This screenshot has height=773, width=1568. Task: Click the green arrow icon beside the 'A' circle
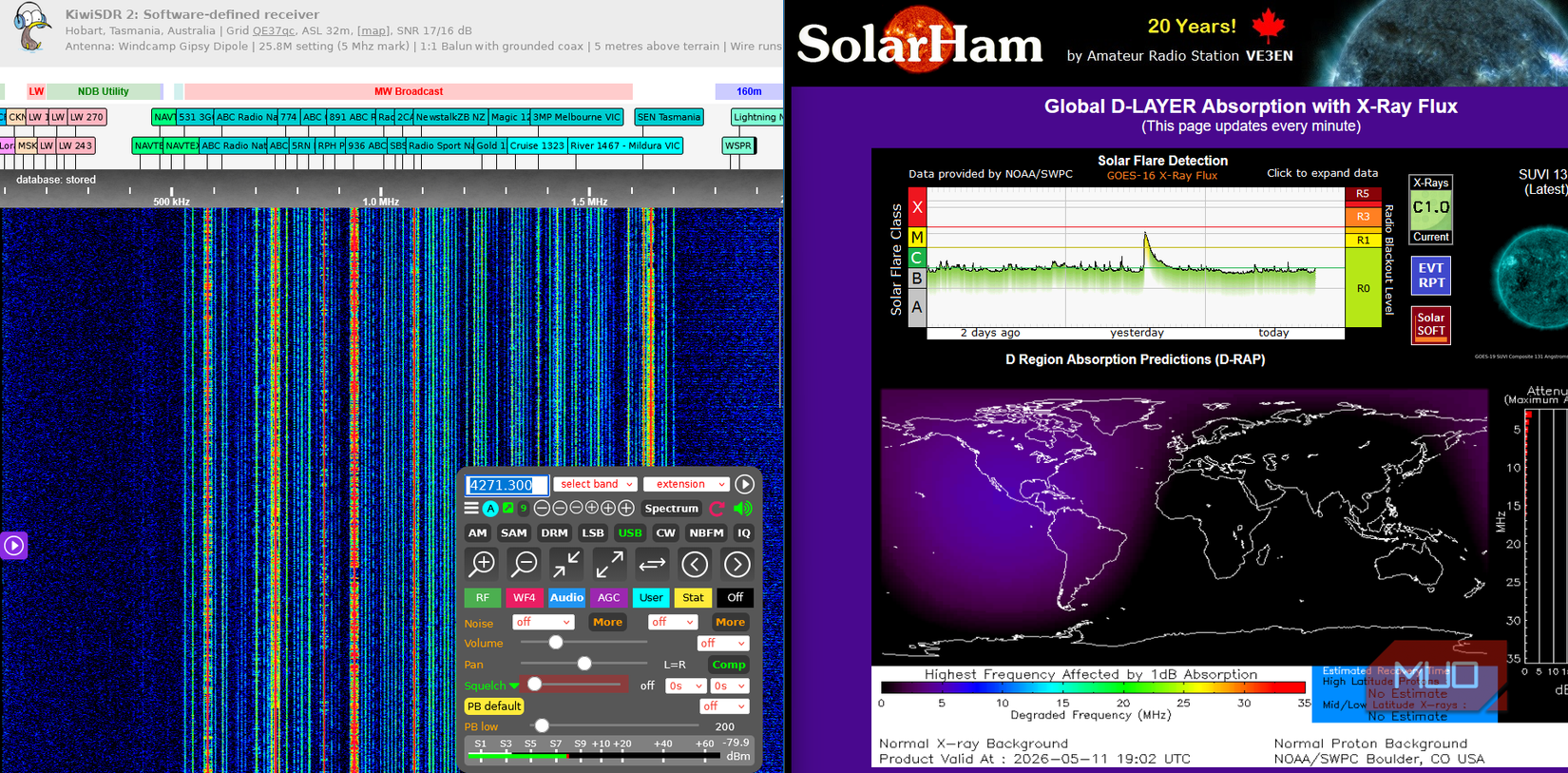[507, 508]
